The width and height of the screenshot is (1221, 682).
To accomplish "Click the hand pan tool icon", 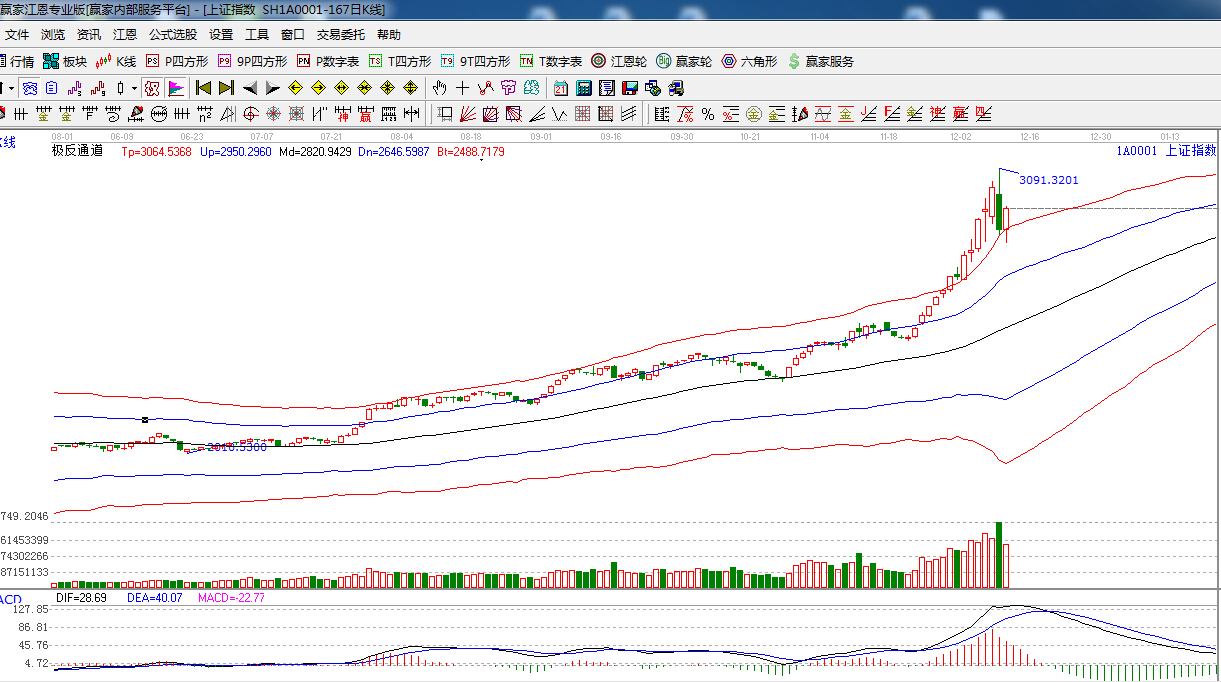I will click(439, 88).
